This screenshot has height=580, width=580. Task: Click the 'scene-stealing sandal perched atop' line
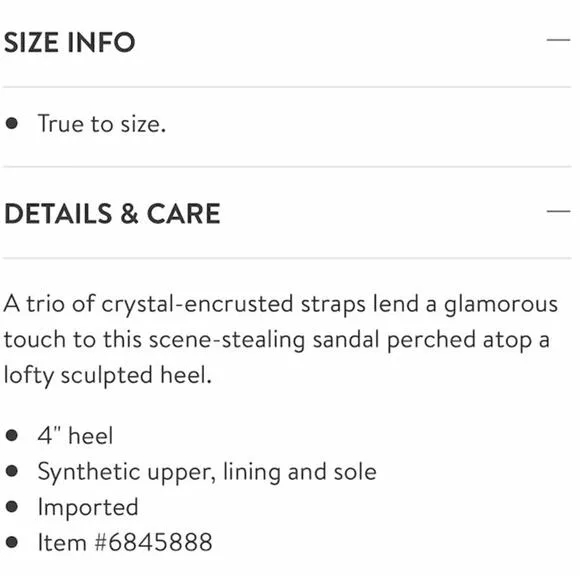[276, 341]
